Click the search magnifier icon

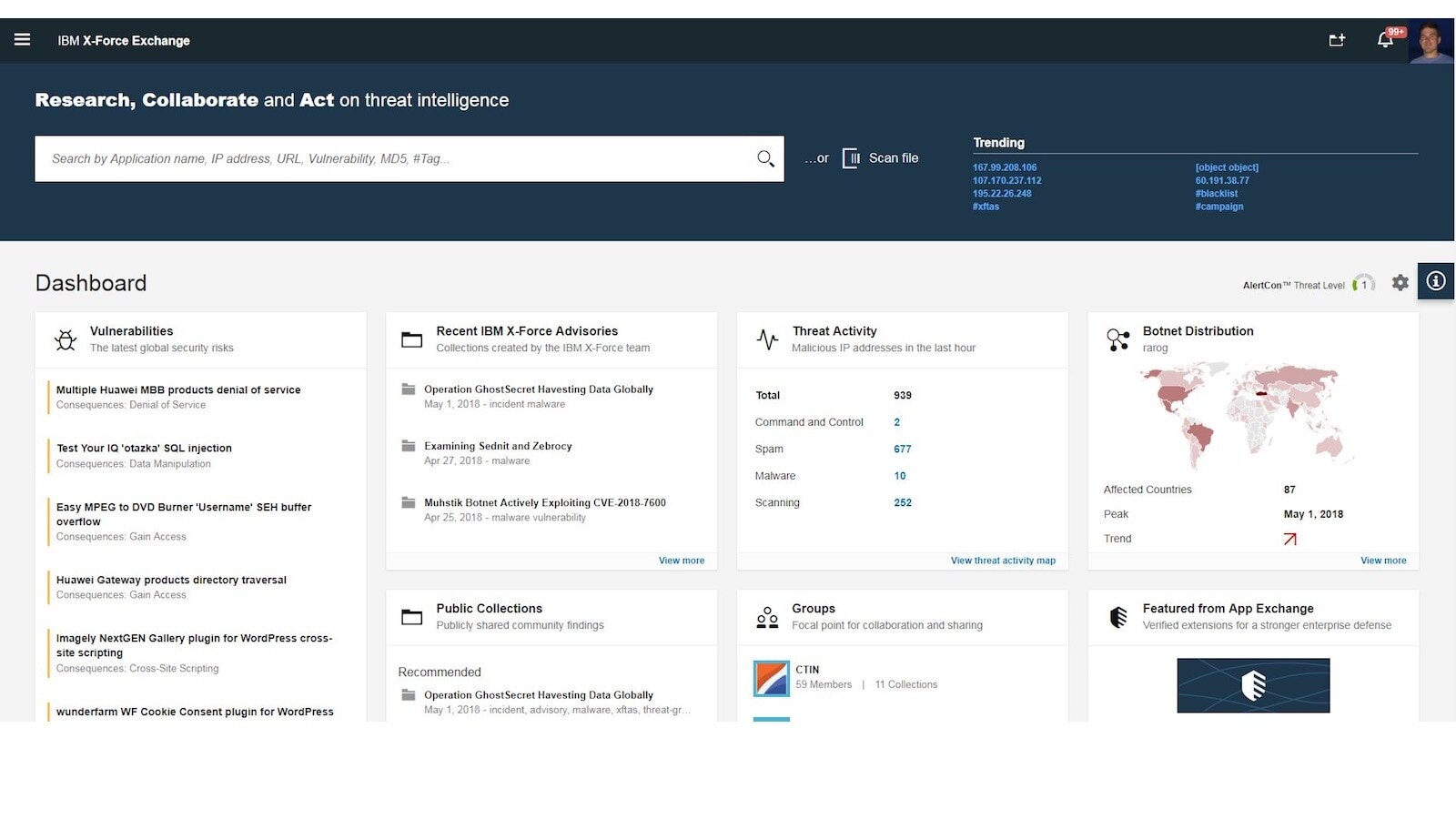(765, 158)
